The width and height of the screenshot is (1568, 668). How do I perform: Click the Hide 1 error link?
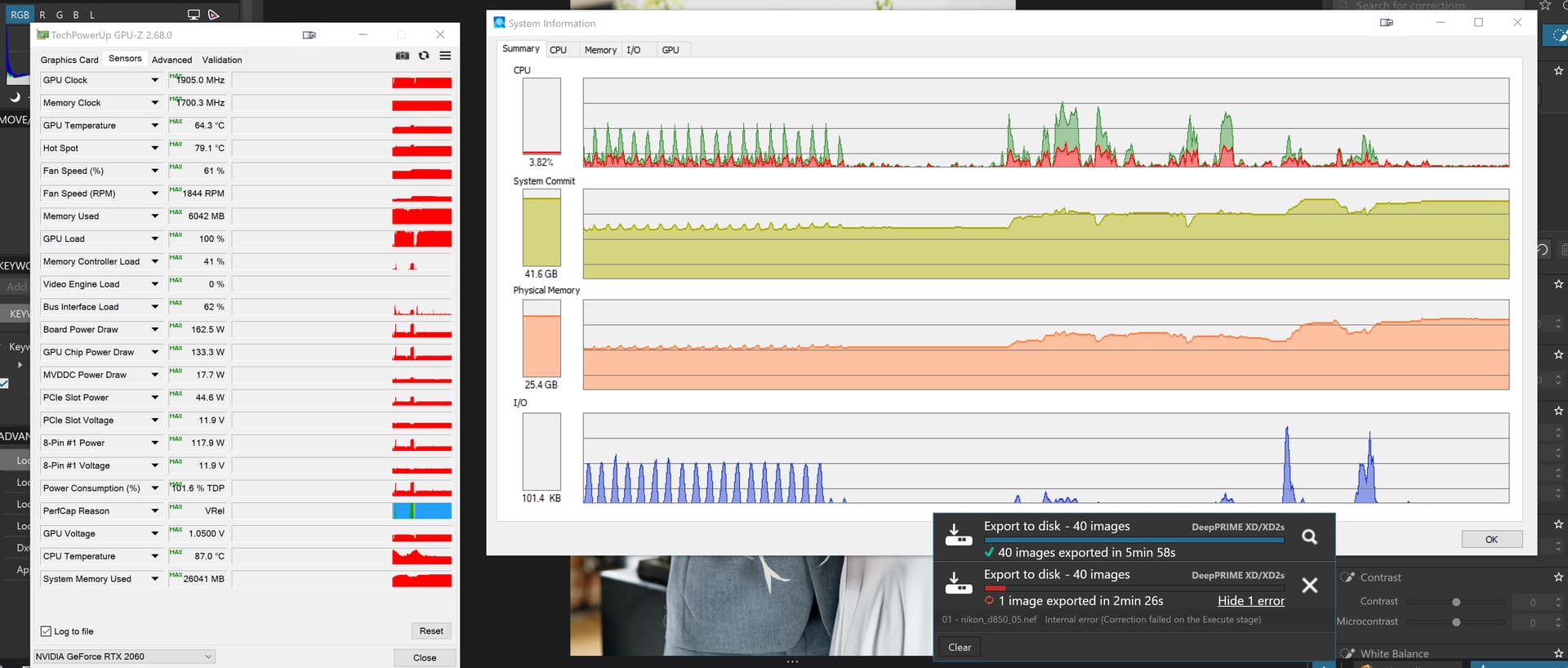(x=1250, y=601)
